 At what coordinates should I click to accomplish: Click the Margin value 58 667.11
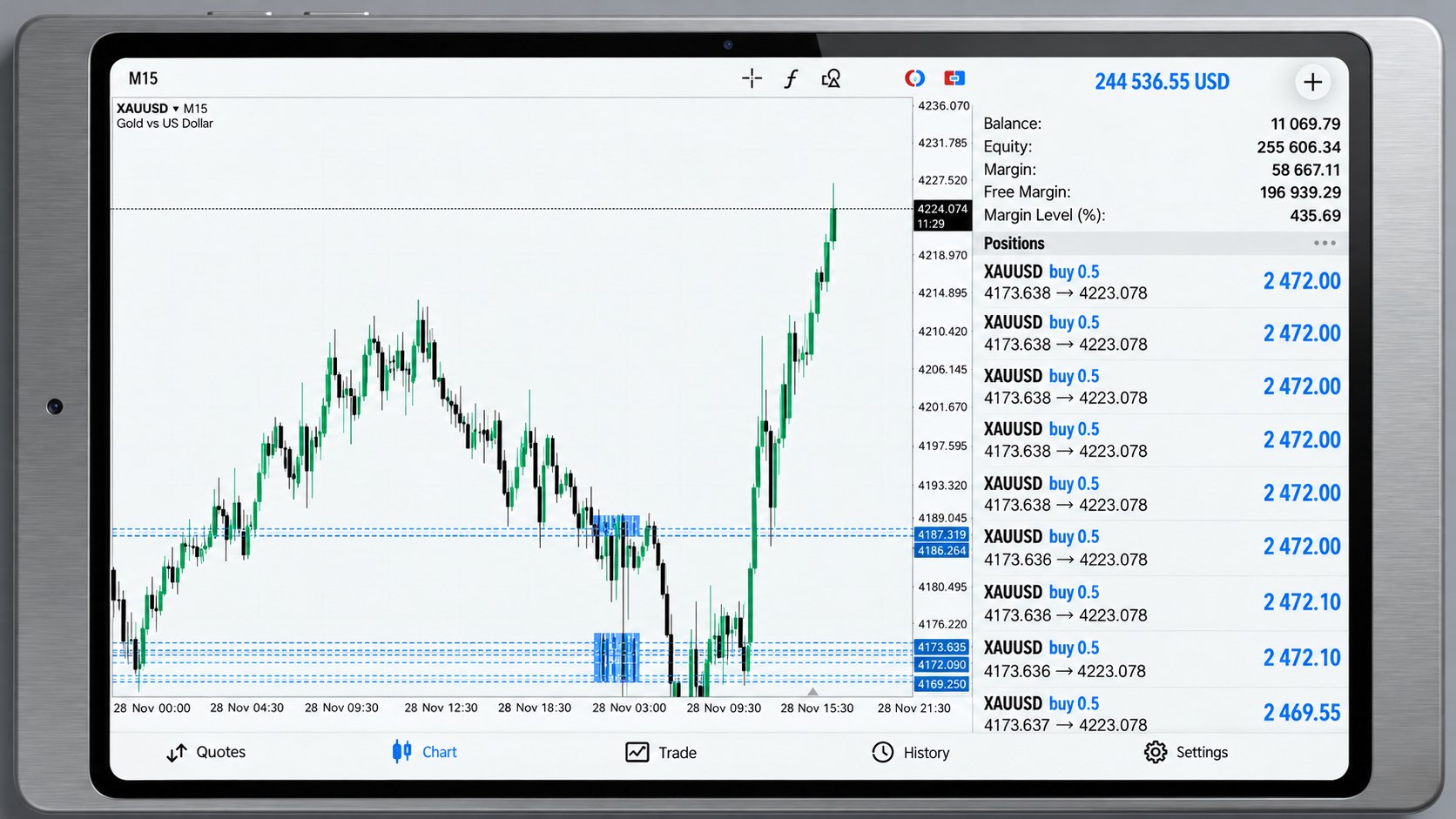click(1305, 170)
